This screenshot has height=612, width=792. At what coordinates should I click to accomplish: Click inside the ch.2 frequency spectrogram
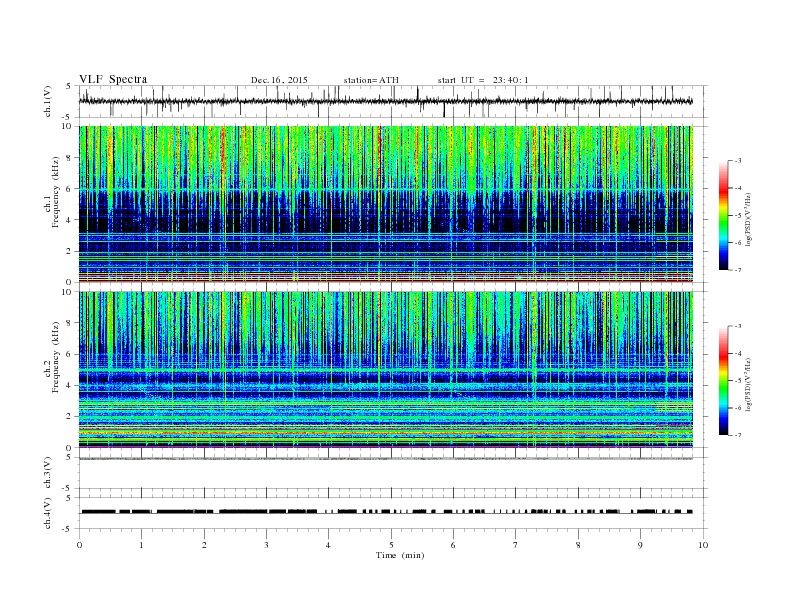tap(386, 370)
